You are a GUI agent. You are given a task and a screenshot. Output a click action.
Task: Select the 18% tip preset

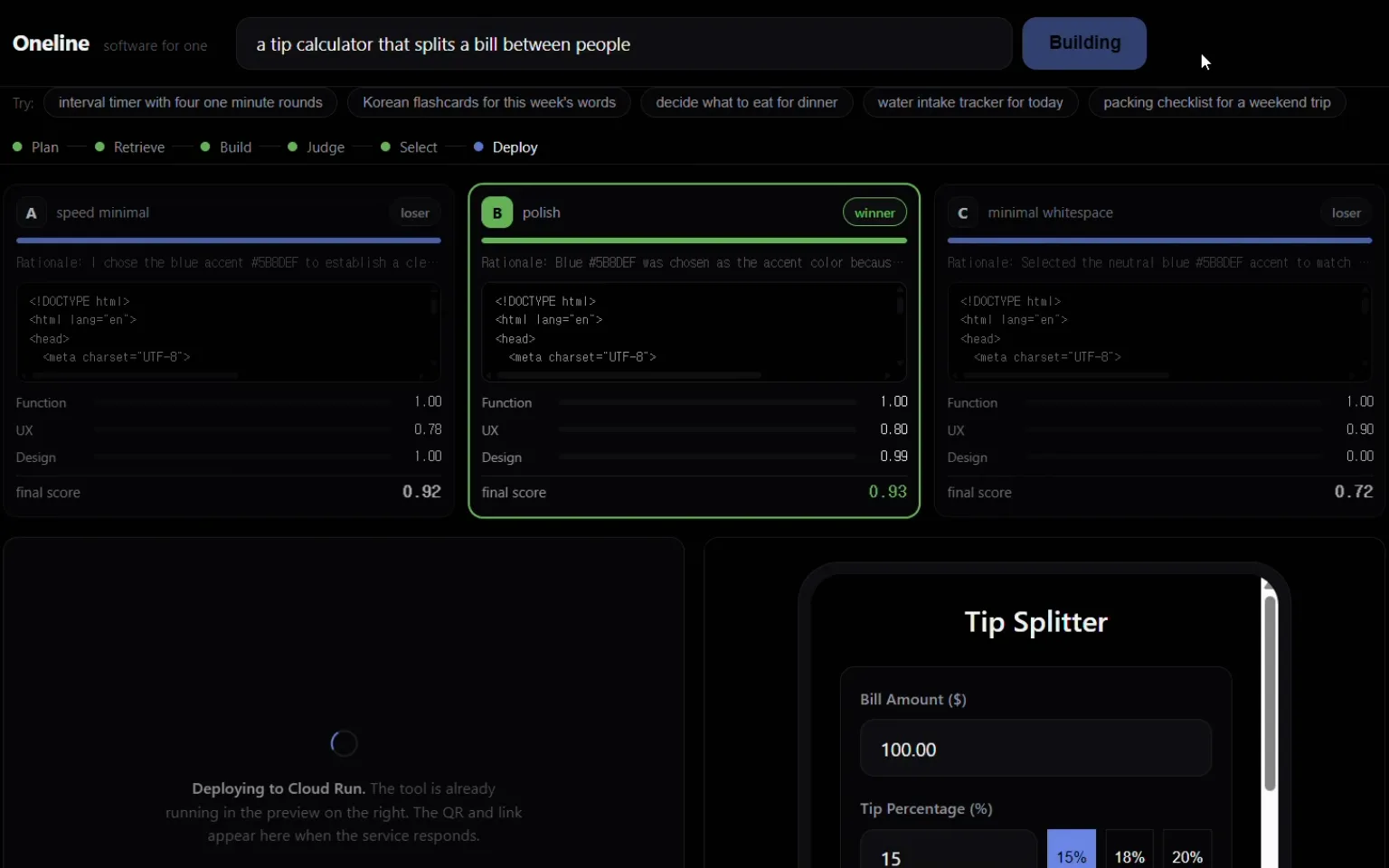point(1129,850)
